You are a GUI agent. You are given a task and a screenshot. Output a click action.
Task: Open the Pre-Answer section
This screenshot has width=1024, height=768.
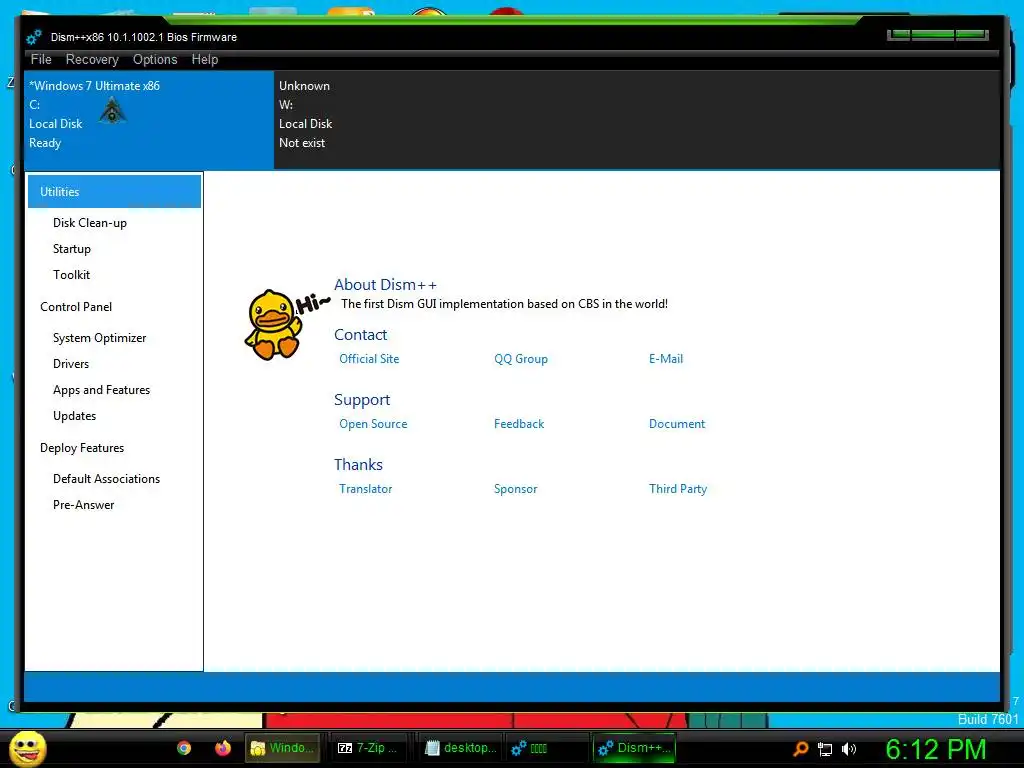pos(84,505)
